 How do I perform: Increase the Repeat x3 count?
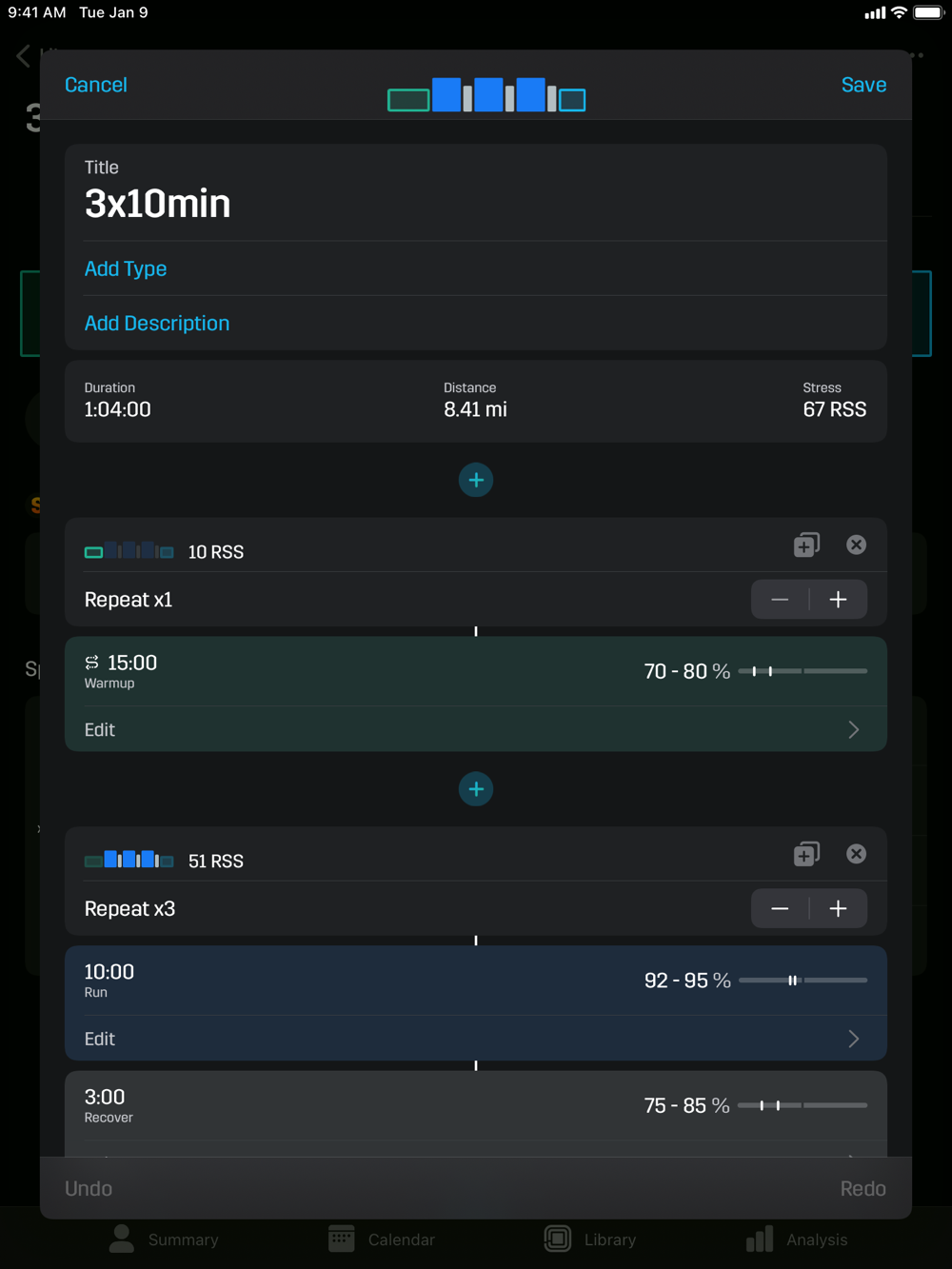839,909
